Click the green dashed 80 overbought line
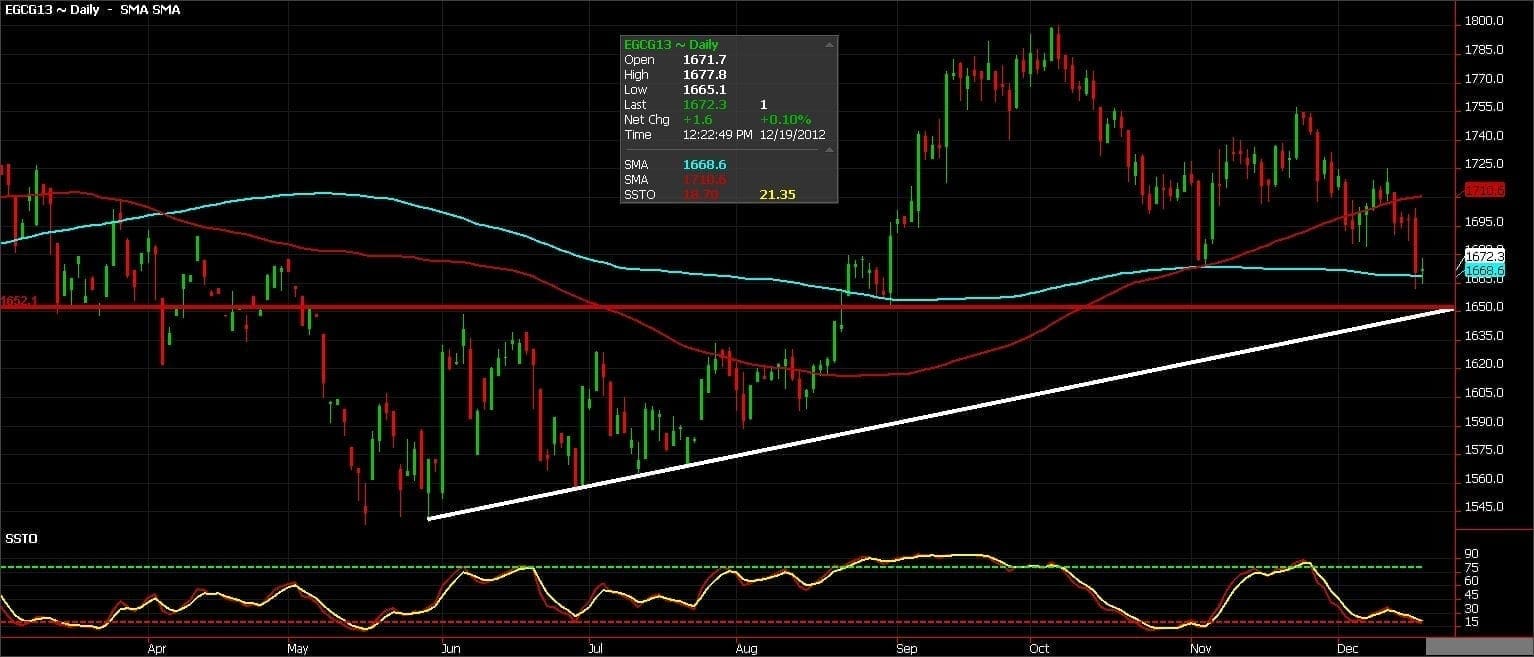The width and height of the screenshot is (1534, 657). [x=700, y=567]
